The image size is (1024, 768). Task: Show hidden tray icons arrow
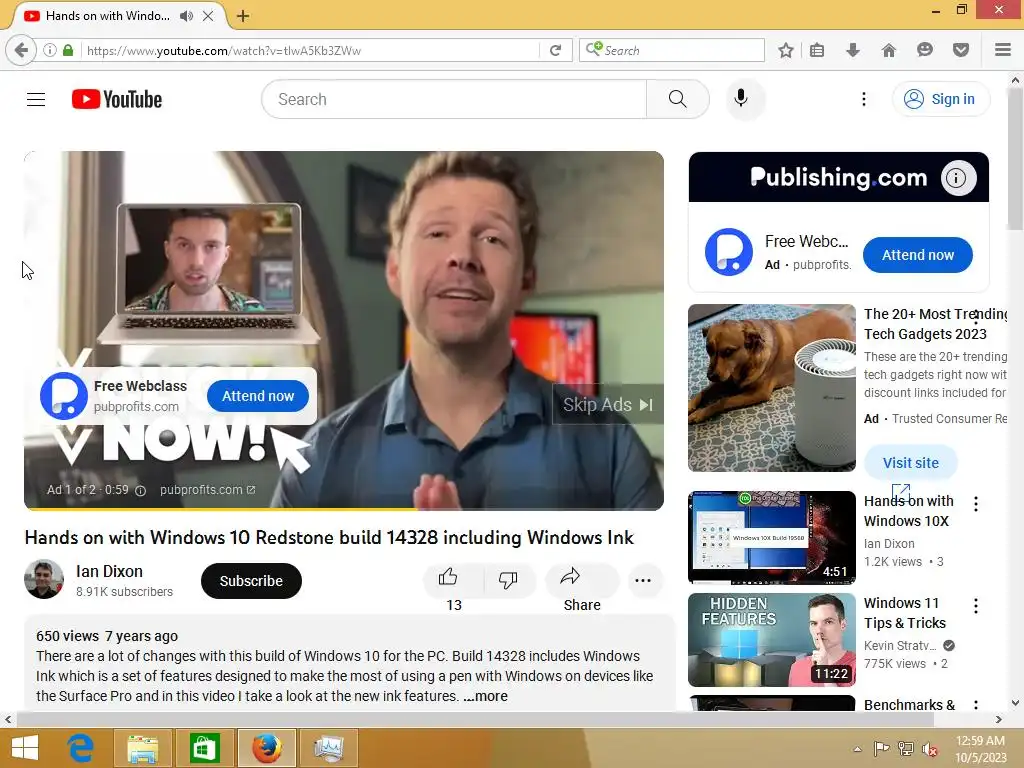tap(857, 749)
